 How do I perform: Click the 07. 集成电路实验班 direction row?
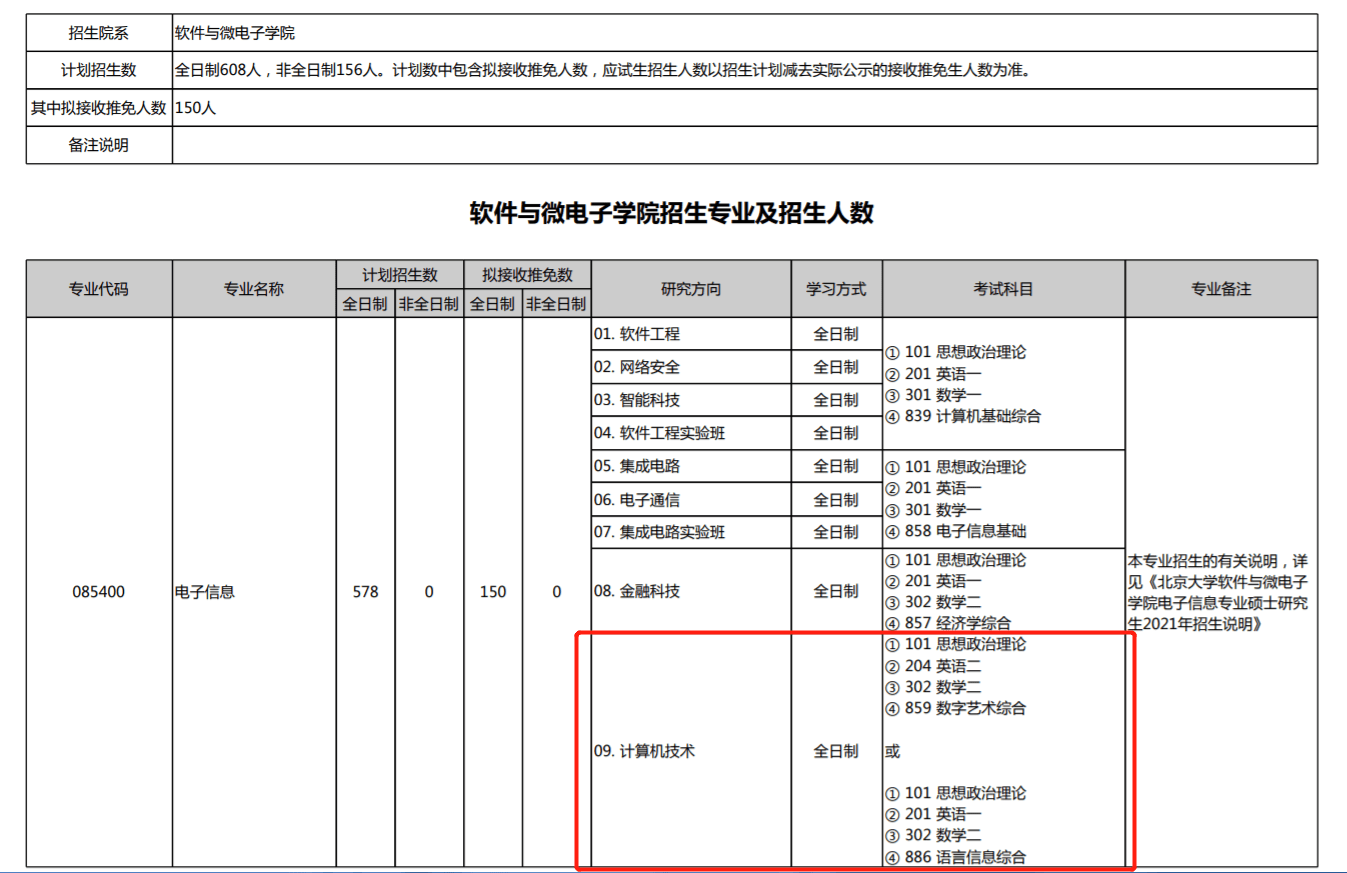pyautogui.click(x=691, y=532)
